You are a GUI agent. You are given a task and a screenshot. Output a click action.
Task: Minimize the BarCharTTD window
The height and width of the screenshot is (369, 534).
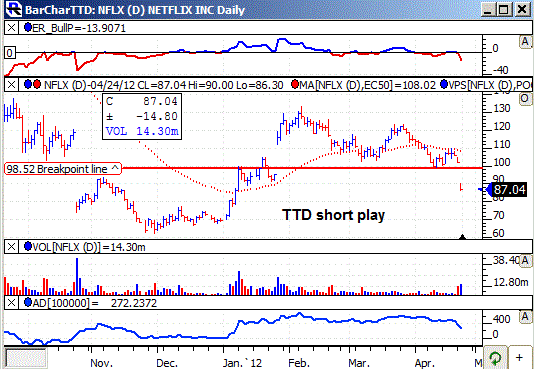pyautogui.click(x=487, y=9)
